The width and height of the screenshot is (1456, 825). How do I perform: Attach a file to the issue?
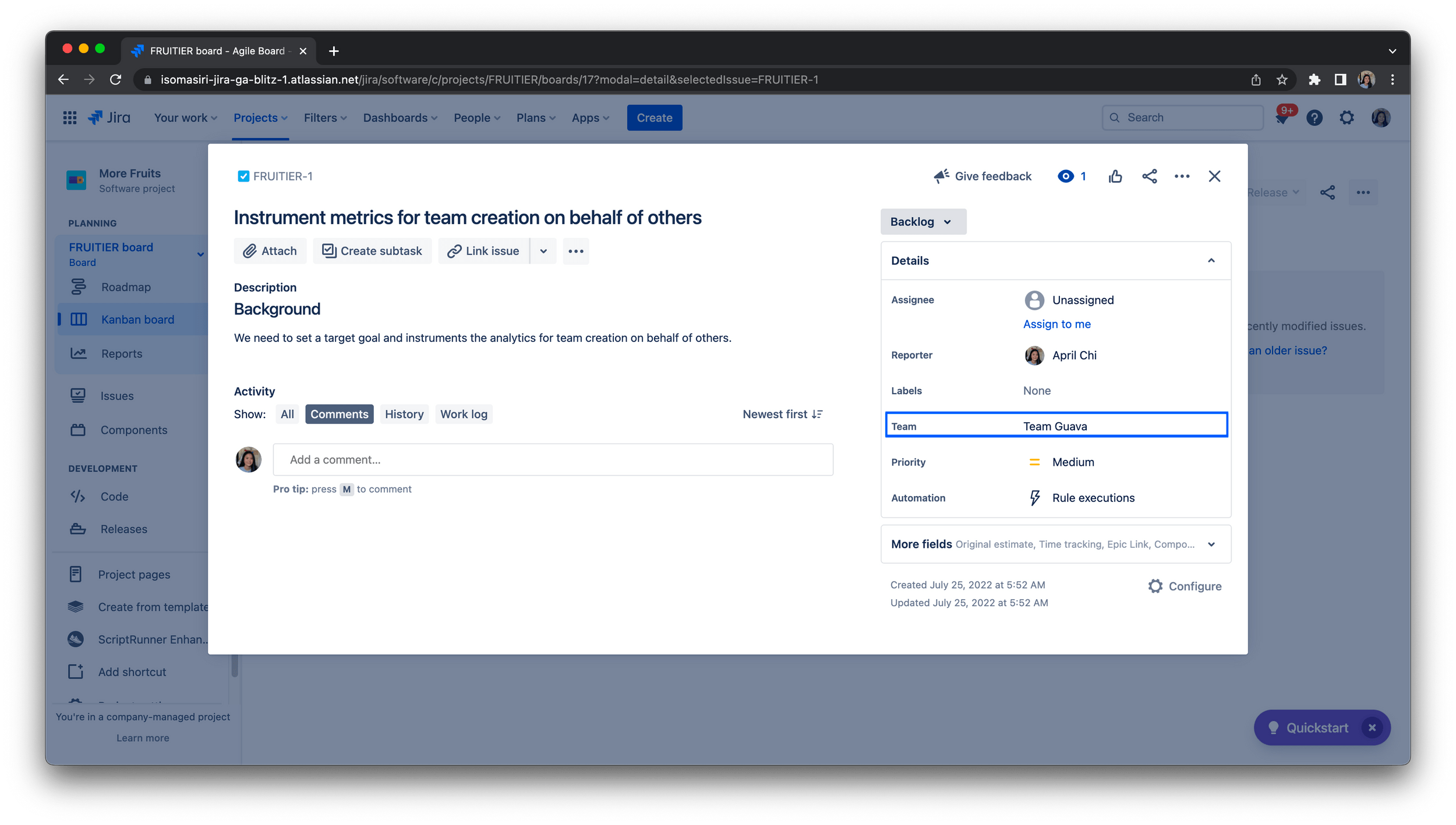[270, 251]
